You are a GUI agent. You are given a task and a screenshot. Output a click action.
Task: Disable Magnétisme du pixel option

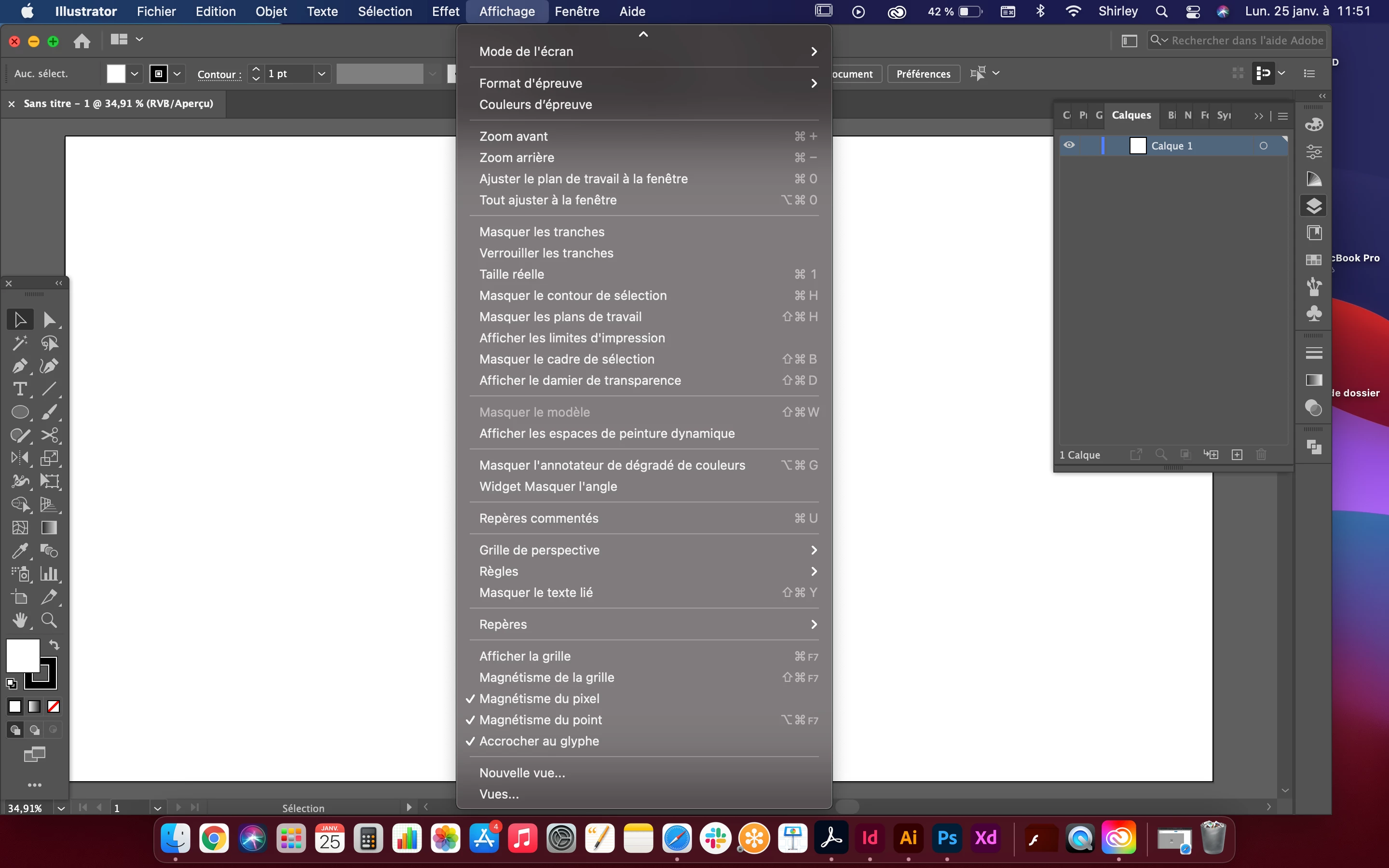(539, 699)
